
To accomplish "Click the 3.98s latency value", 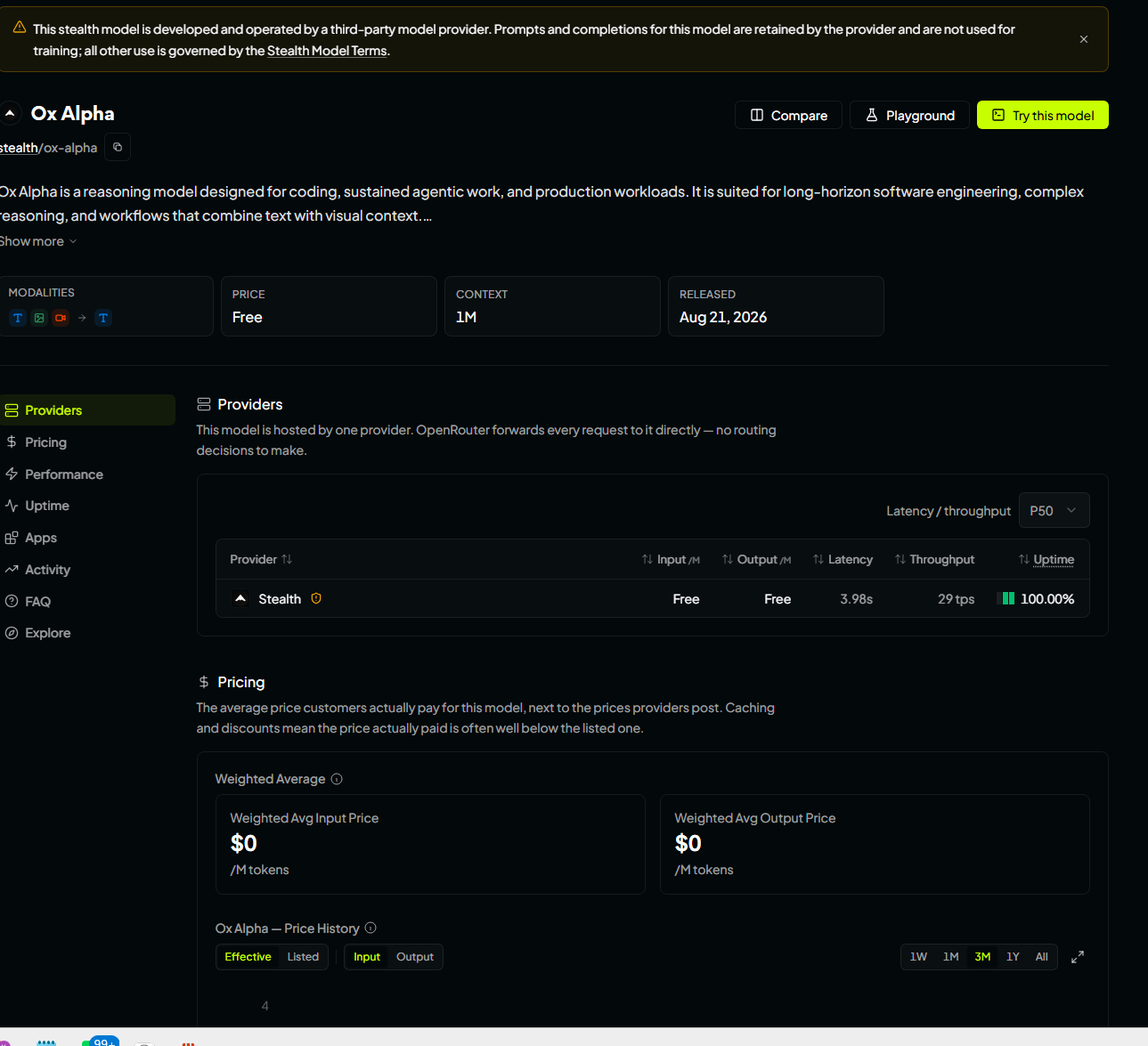I will pos(857,599).
